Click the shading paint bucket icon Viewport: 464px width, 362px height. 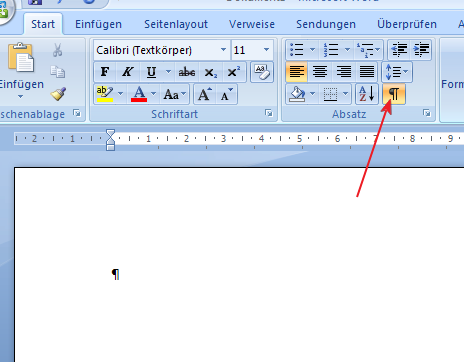pyautogui.click(x=297, y=94)
